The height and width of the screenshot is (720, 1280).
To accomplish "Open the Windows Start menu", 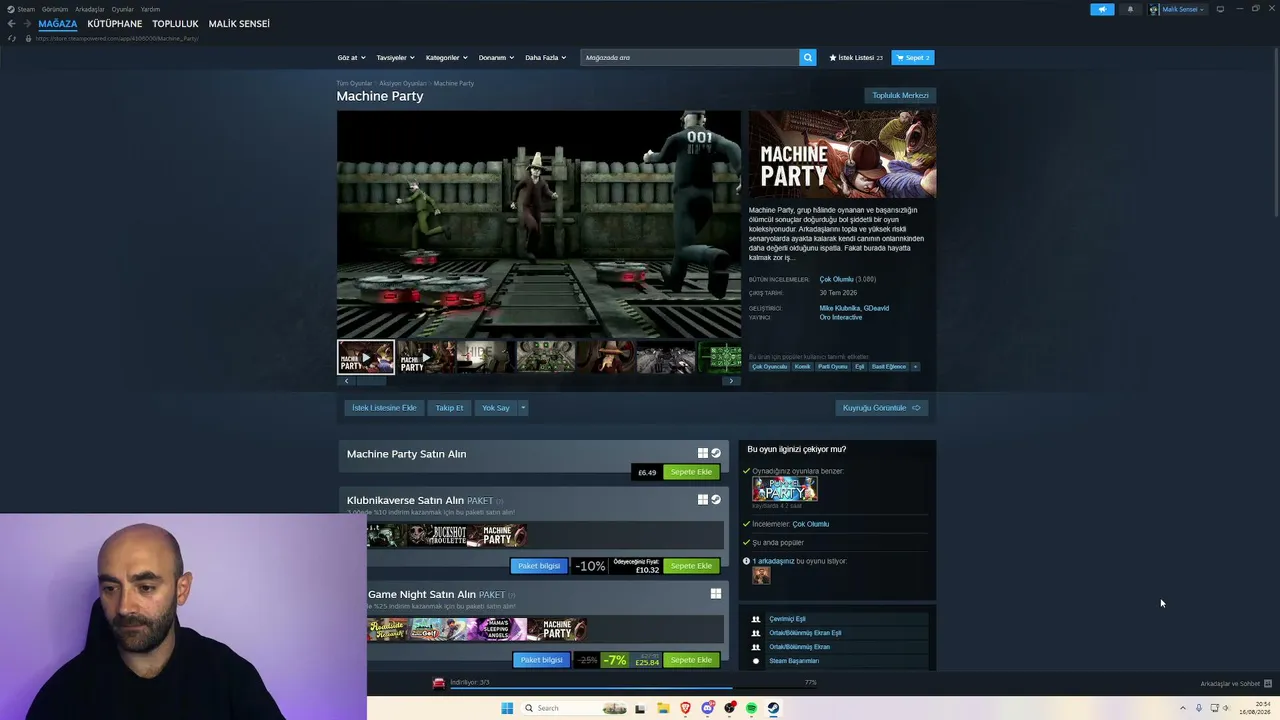I will tap(507, 708).
